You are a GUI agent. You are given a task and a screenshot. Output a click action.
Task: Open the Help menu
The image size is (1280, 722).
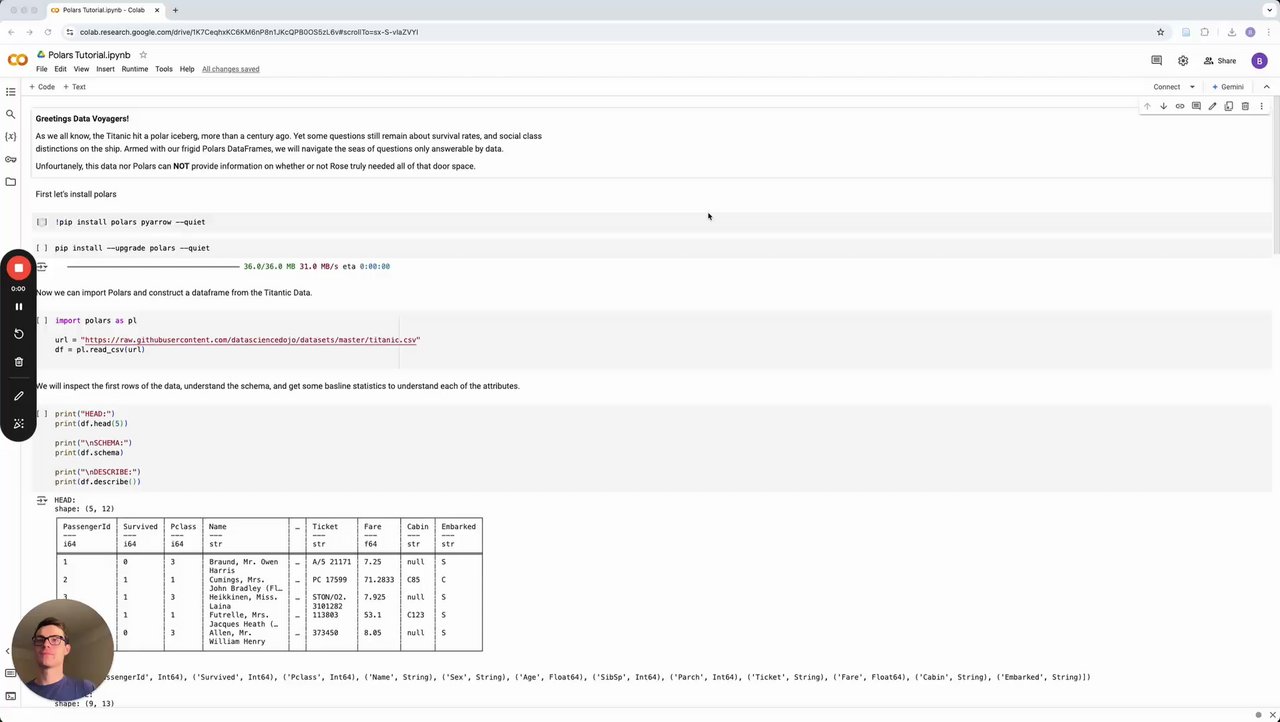(187, 69)
